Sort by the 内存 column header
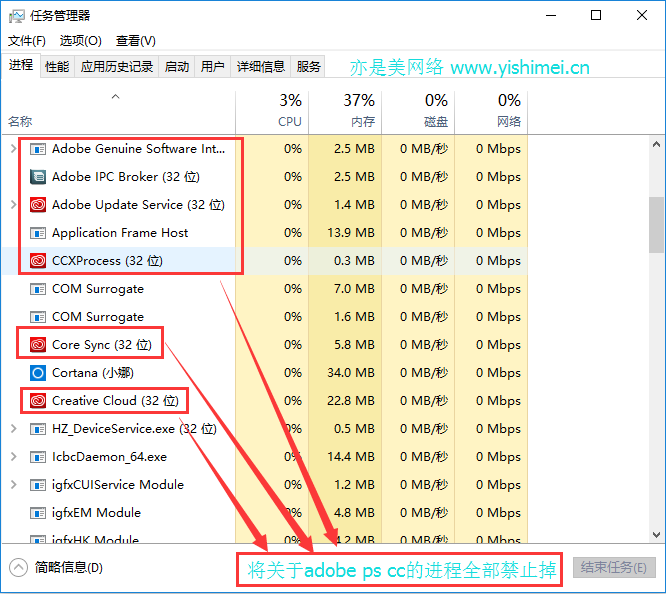This screenshot has width=666, height=594. (345, 112)
